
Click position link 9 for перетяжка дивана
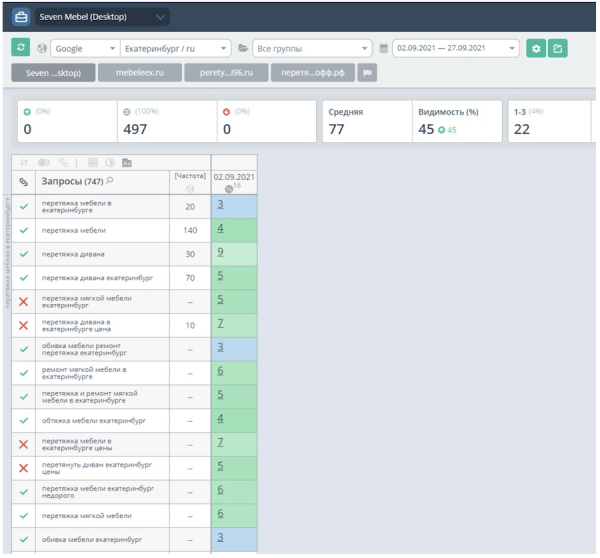(x=219, y=253)
